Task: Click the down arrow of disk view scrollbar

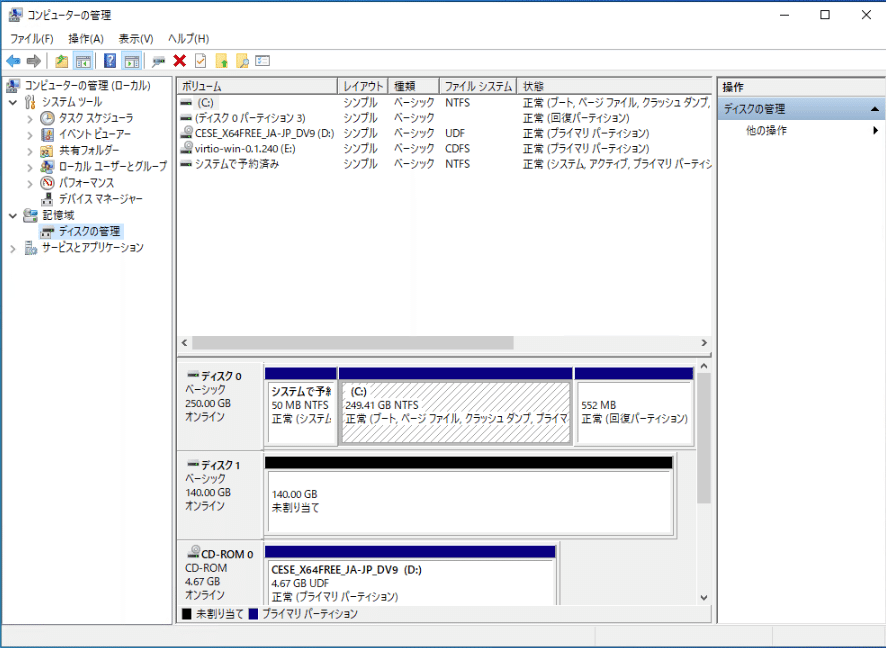Action: (x=703, y=598)
